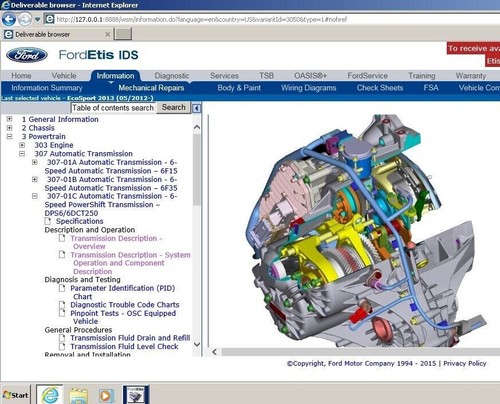Click content pane scroll left arrow
The height and width of the screenshot is (404, 500).
click(x=215, y=352)
